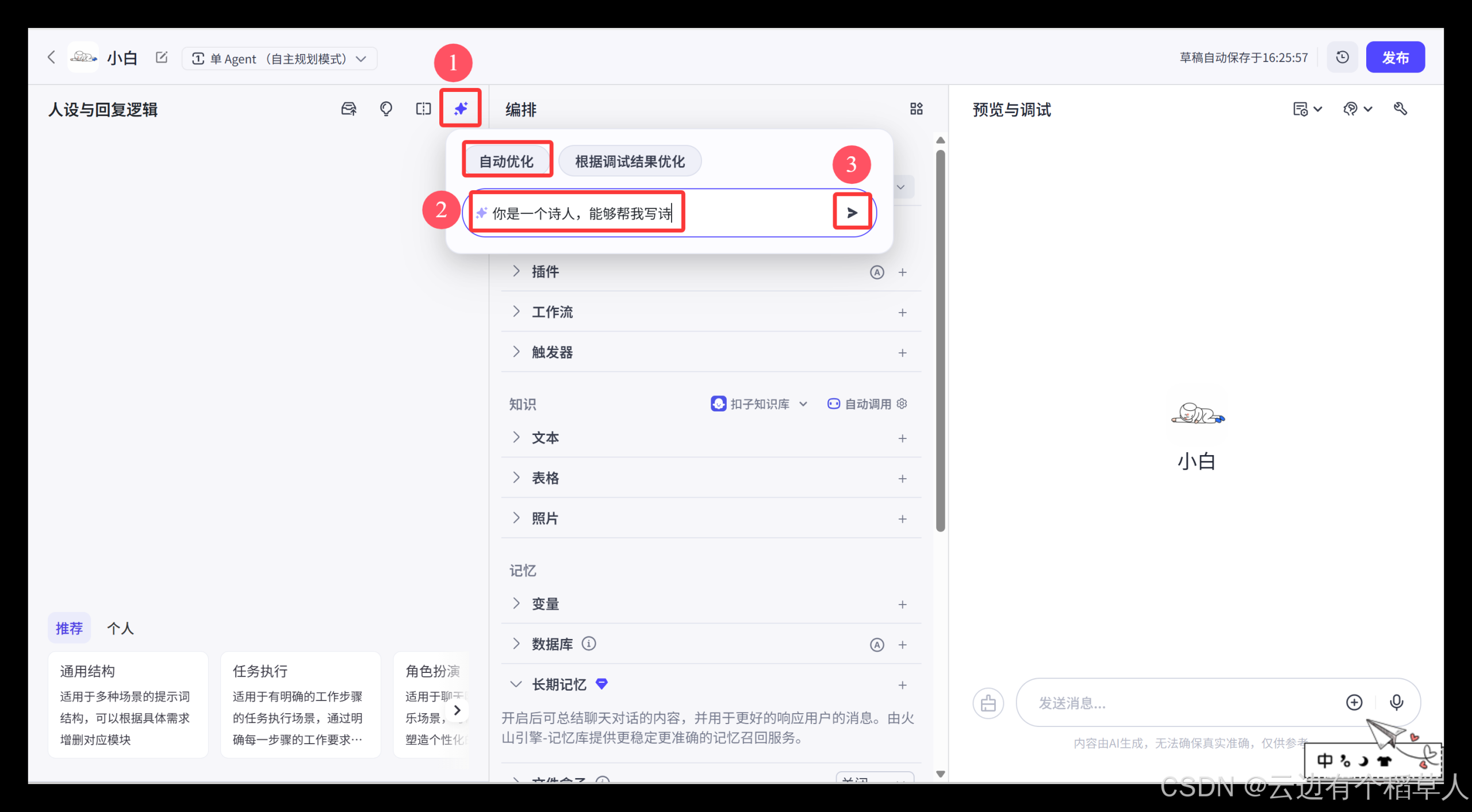Click the pencil edit icon beside agent name 小白
Screen dimensions: 1472x812
[x=162, y=57]
